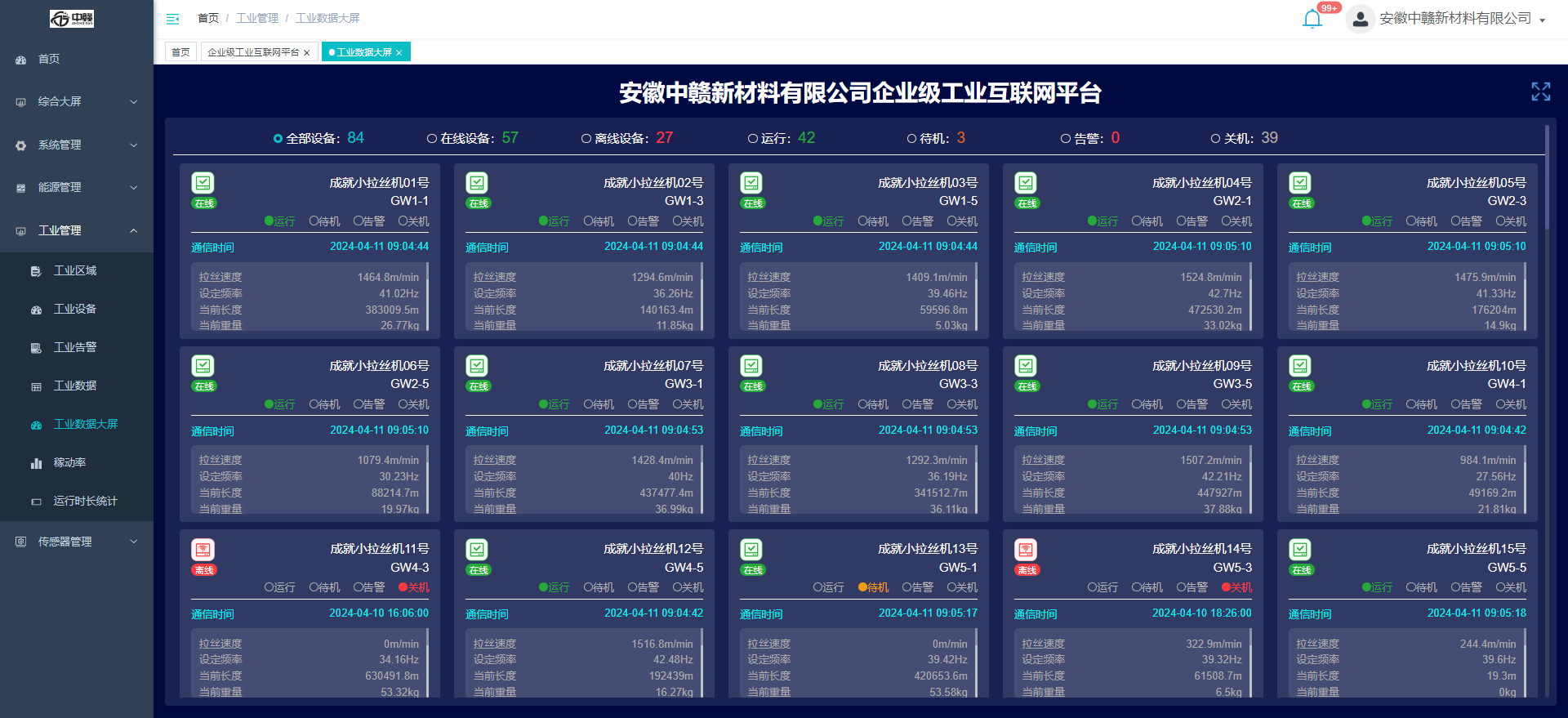Click scrollbar inside 成就小拉丝机15号 data panel
This screenshot has height=718, width=1568.
1525,663
